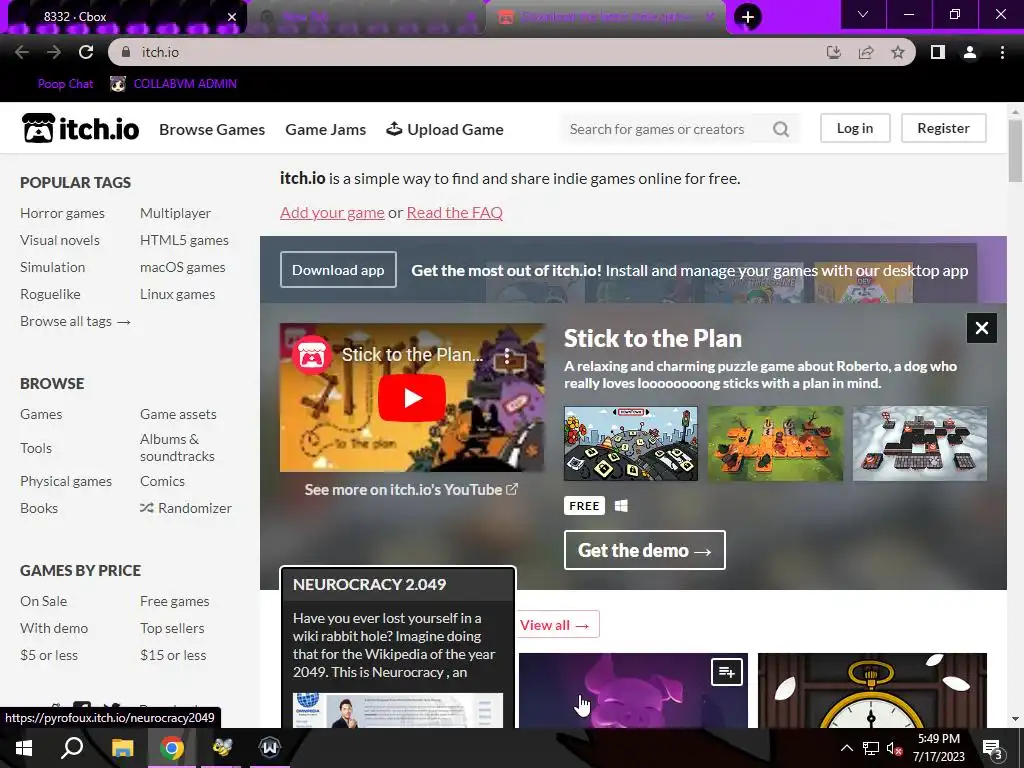Open the Chrome side panel icon
This screenshot has height=768, width=1024.
pyautogui.click(x=938, y=52)
